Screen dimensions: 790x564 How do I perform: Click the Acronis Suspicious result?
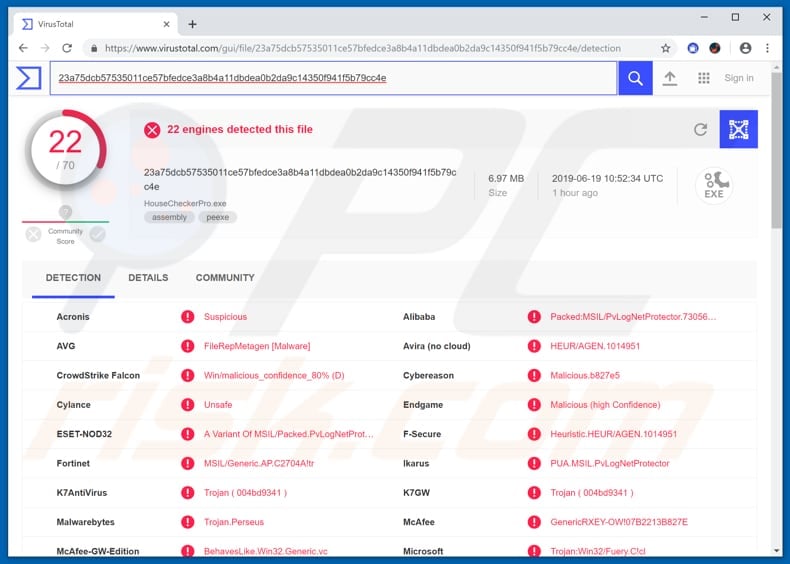(x=225, y=317)
